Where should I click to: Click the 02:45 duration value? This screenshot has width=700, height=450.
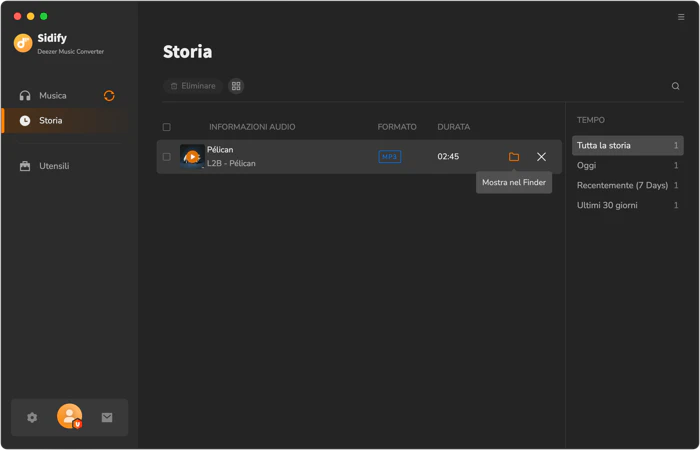click(448, 157)
